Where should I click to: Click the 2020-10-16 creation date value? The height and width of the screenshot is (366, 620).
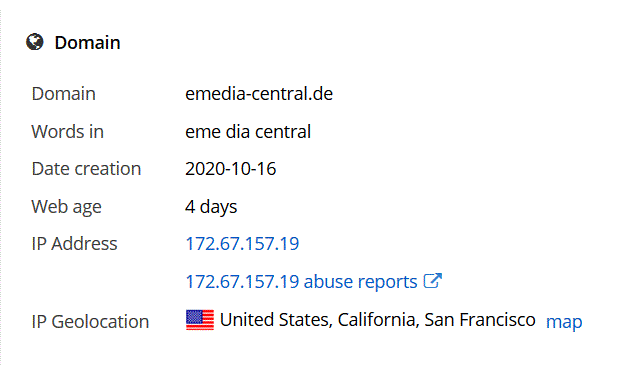pyautogui.click(x=231, y=169)
